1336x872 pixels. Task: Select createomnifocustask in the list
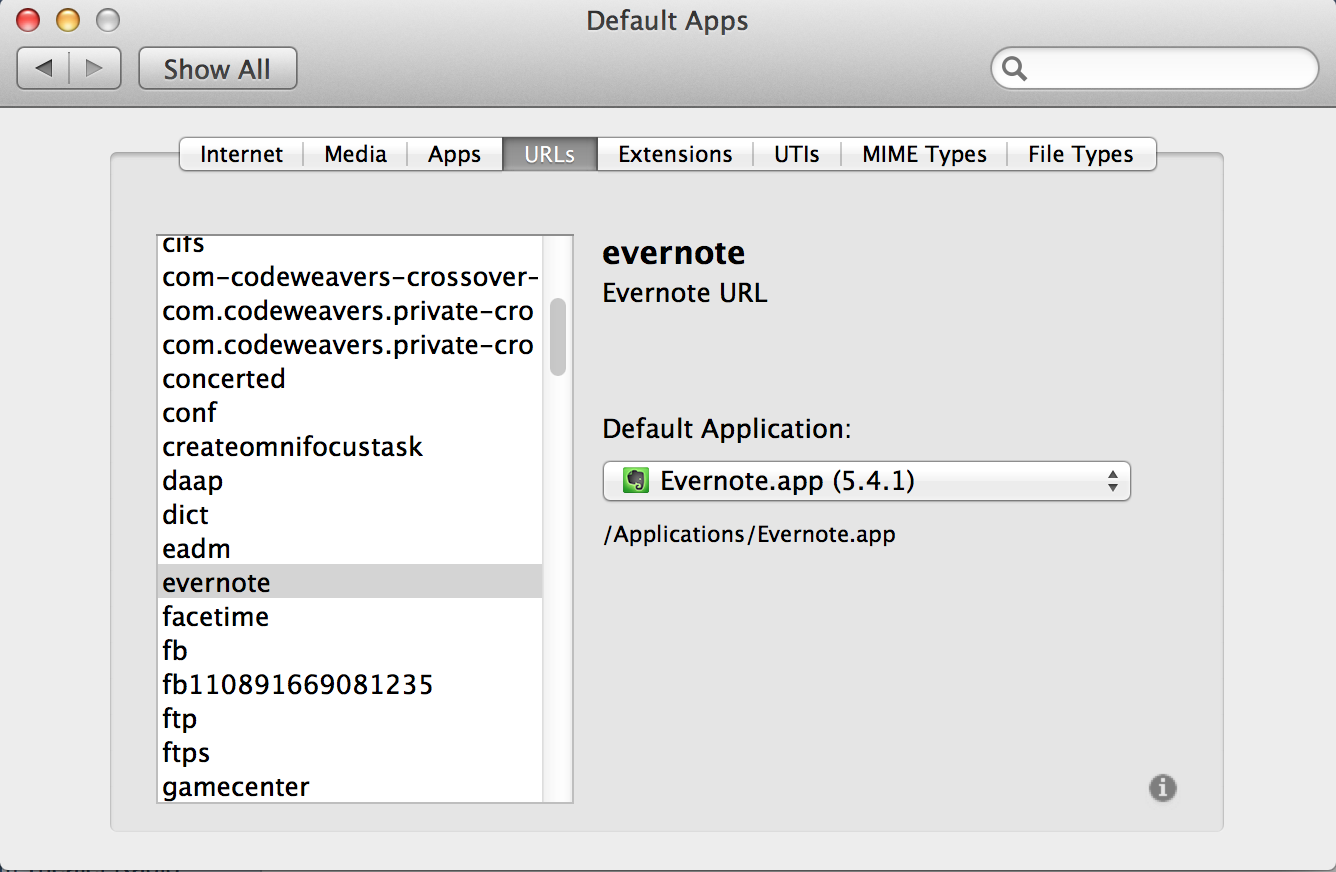point(350,447)
